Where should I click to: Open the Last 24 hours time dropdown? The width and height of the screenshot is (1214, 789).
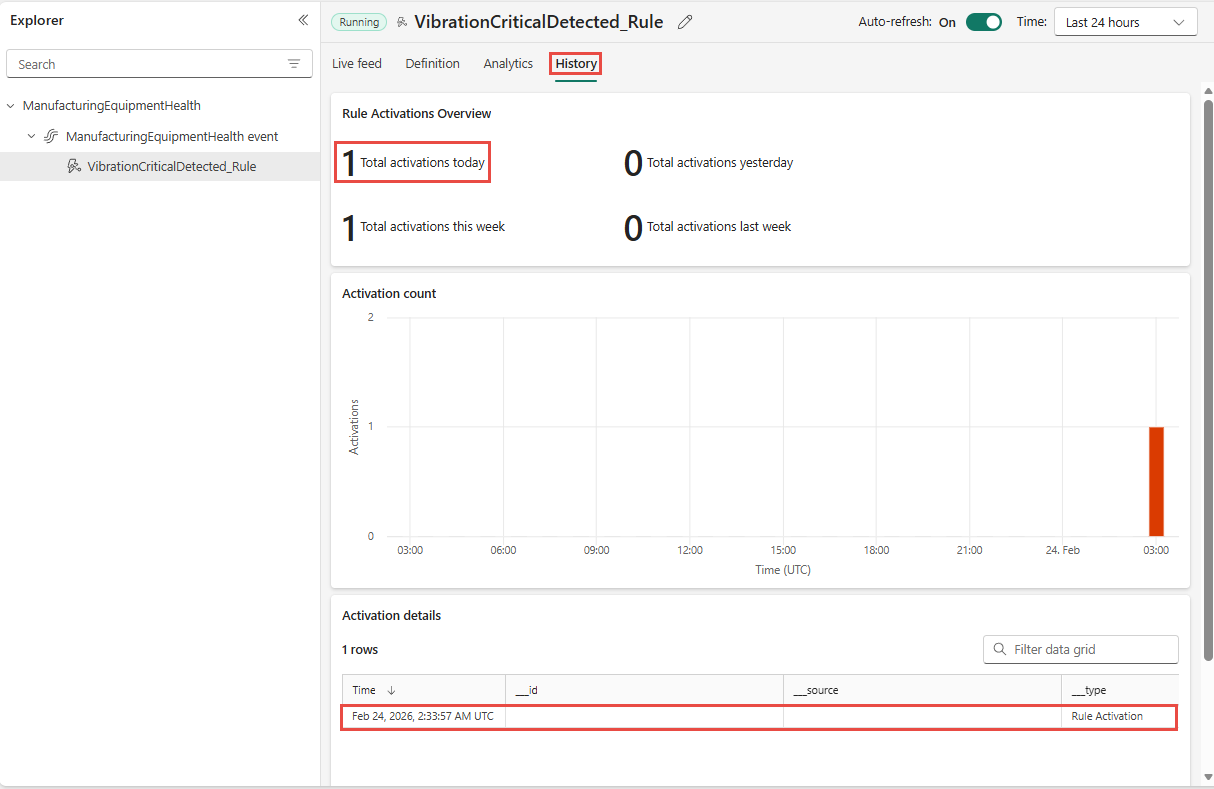(x=1126, y=22)
